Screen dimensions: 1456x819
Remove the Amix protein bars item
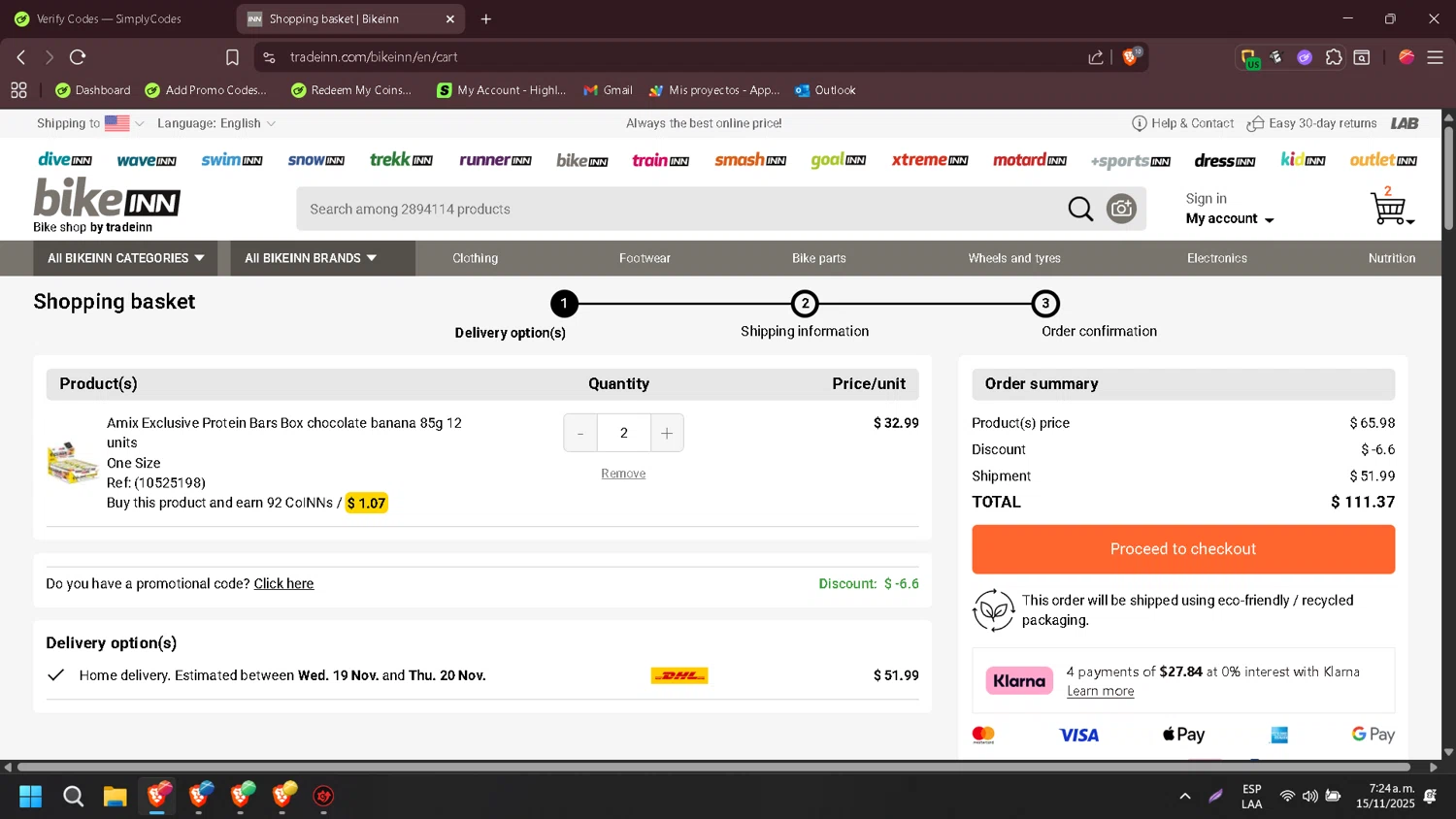coord(623,474)
